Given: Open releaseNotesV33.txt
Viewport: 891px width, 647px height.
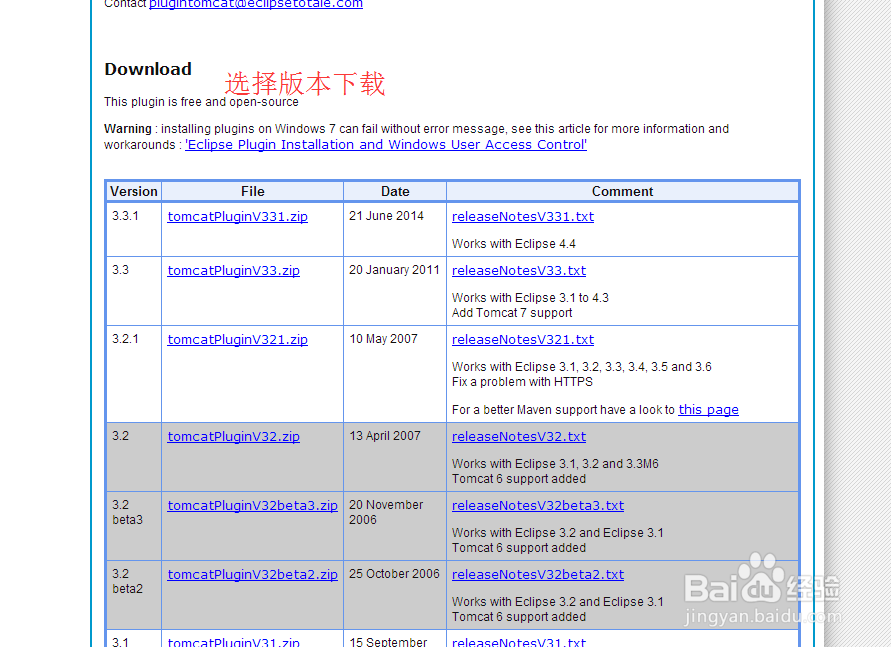Looking at the screenshot, I should pos(519,271).
